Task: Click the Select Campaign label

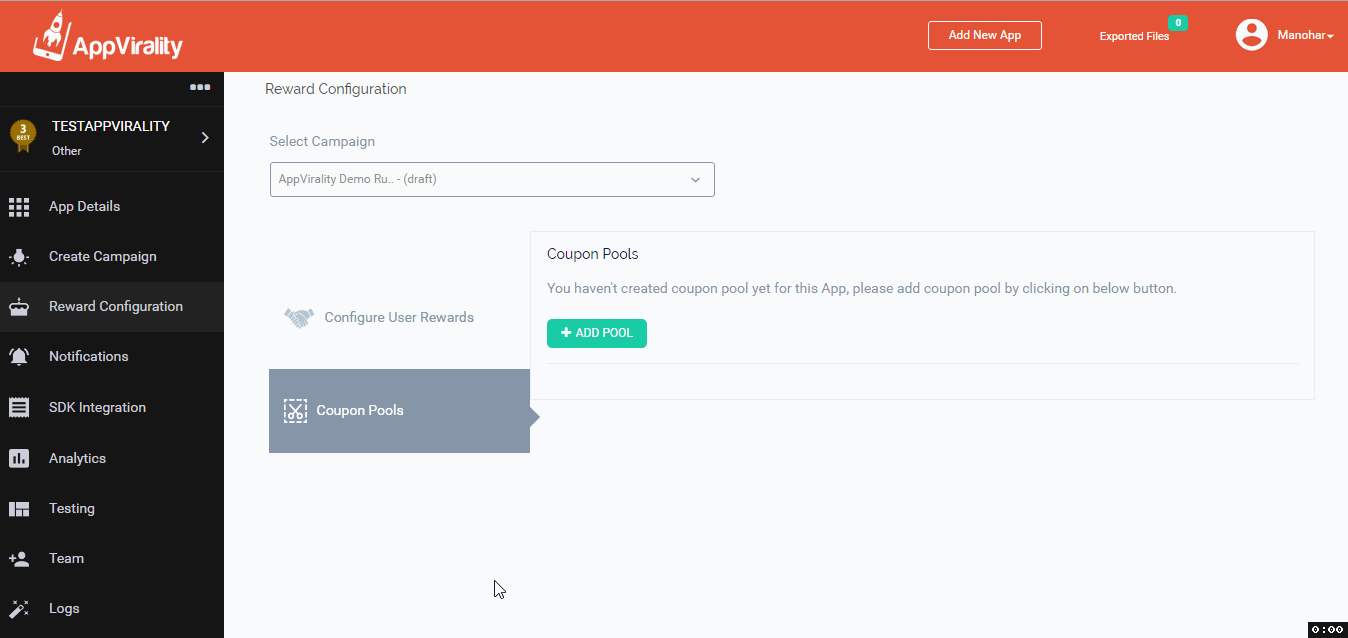Action: tap(322, 141)
